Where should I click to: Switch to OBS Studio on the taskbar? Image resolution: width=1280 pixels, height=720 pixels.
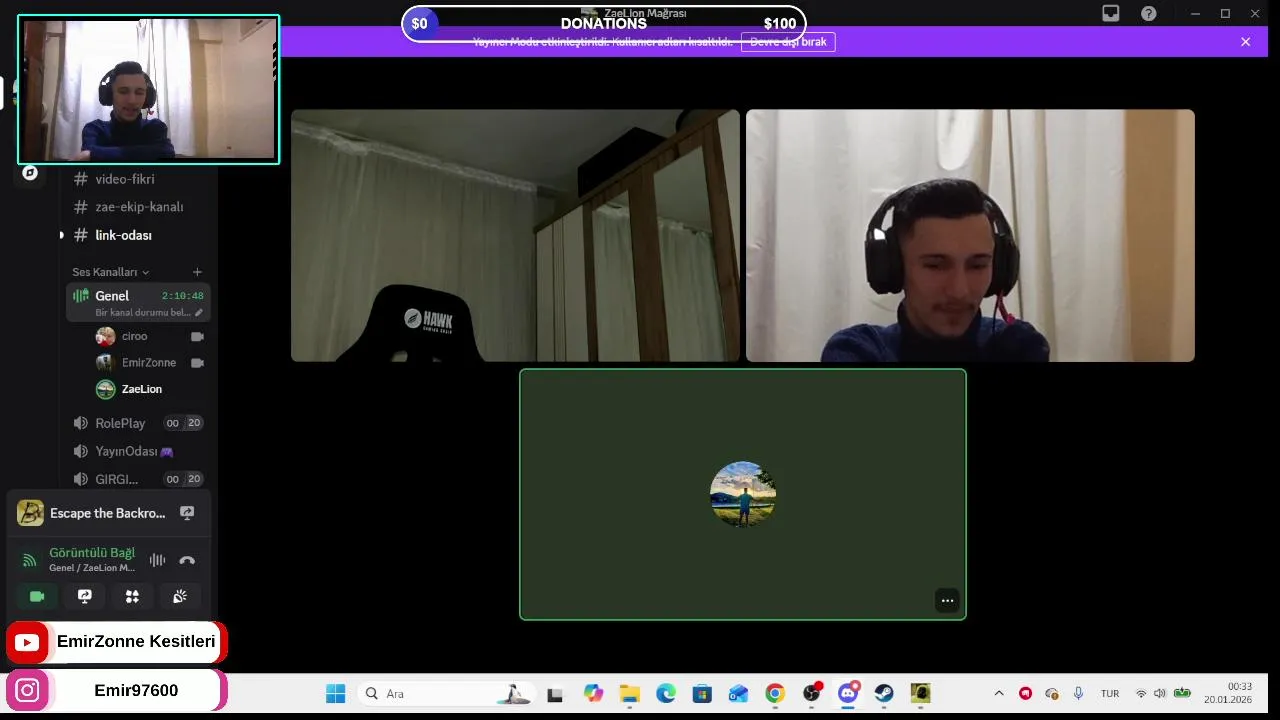tap(812, 693)
